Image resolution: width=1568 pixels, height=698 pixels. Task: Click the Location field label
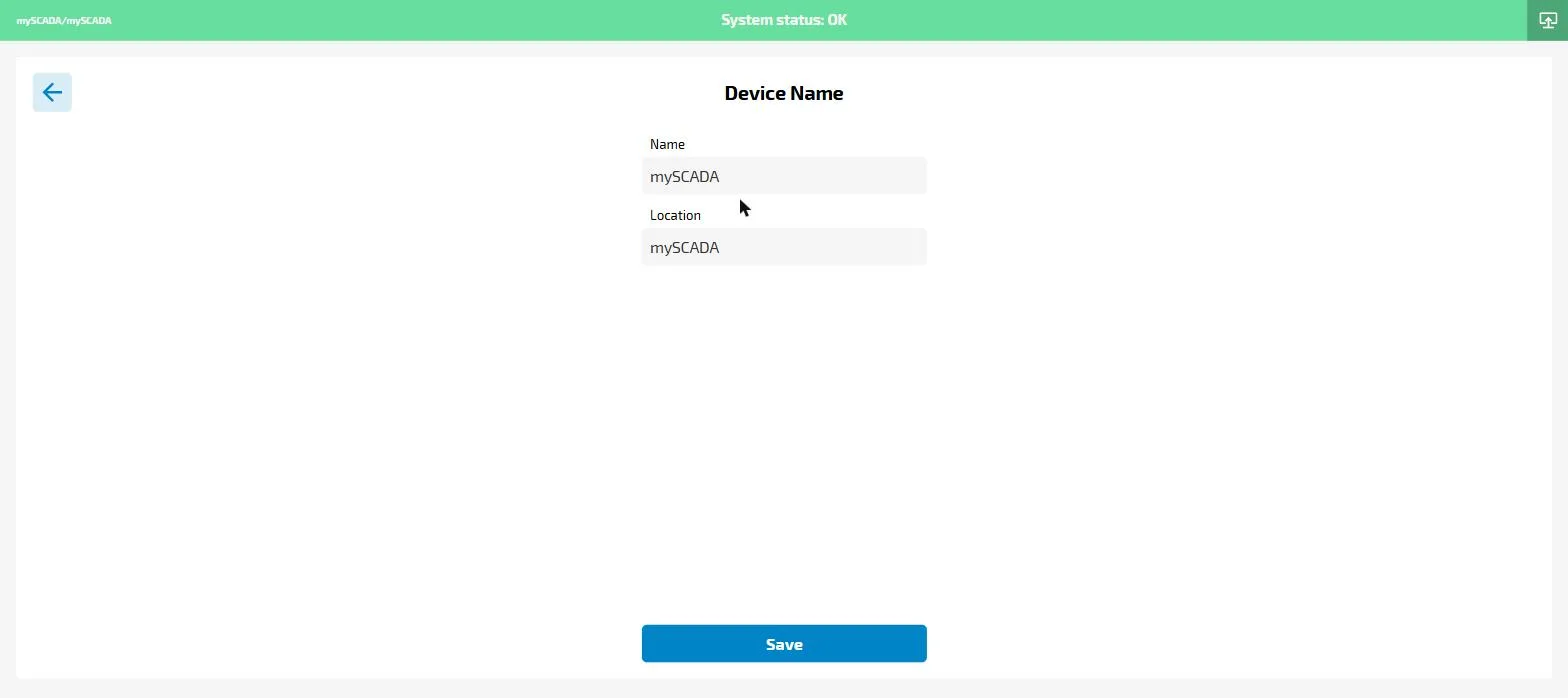(675, 215)
